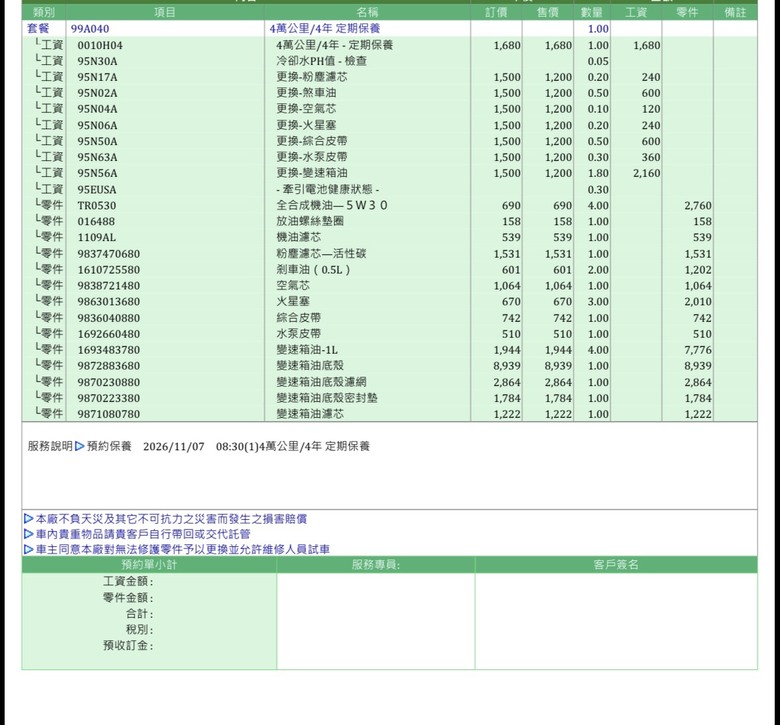Click the 數量 column header
Viewport: 780px width, 725px height.
[x=591, y=12]
